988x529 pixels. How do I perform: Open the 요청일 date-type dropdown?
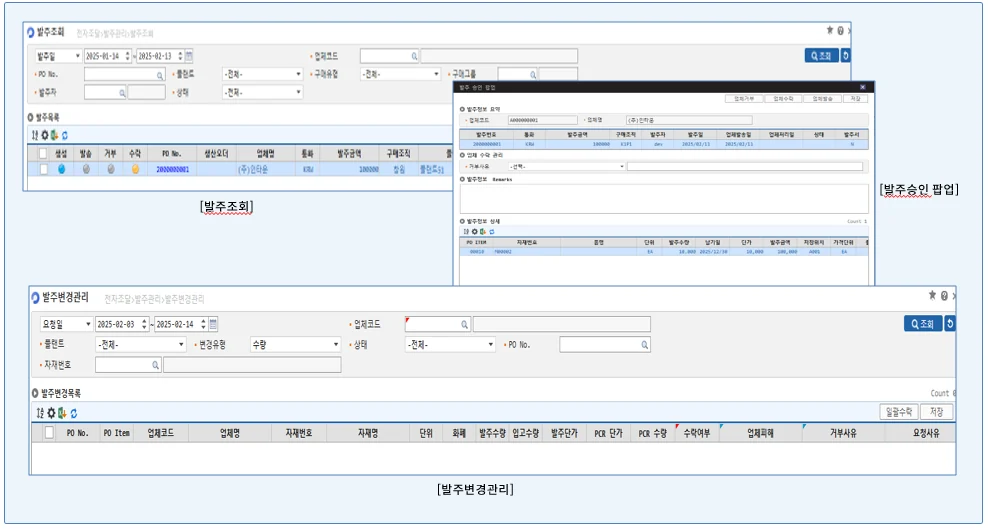[x=67, y=324]
